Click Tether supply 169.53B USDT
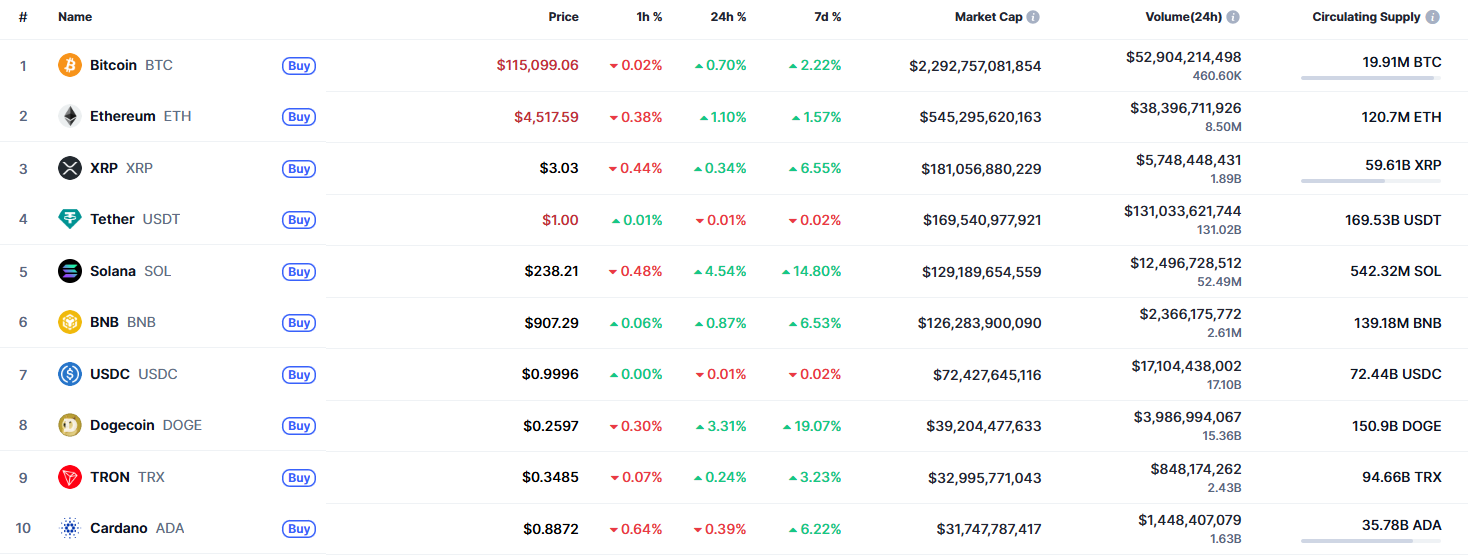Image resolution: width=1468 pixels, height=555 pixels. (x=1393, y=220)
